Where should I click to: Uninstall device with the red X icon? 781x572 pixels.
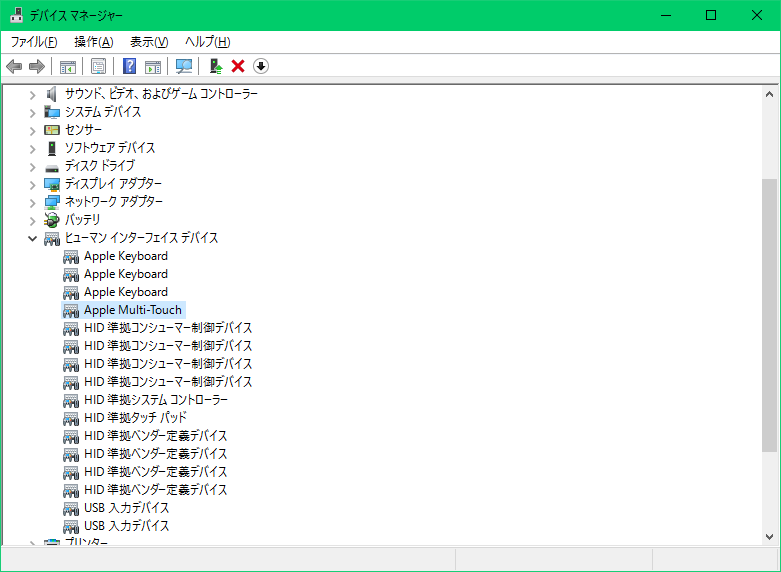238,66
